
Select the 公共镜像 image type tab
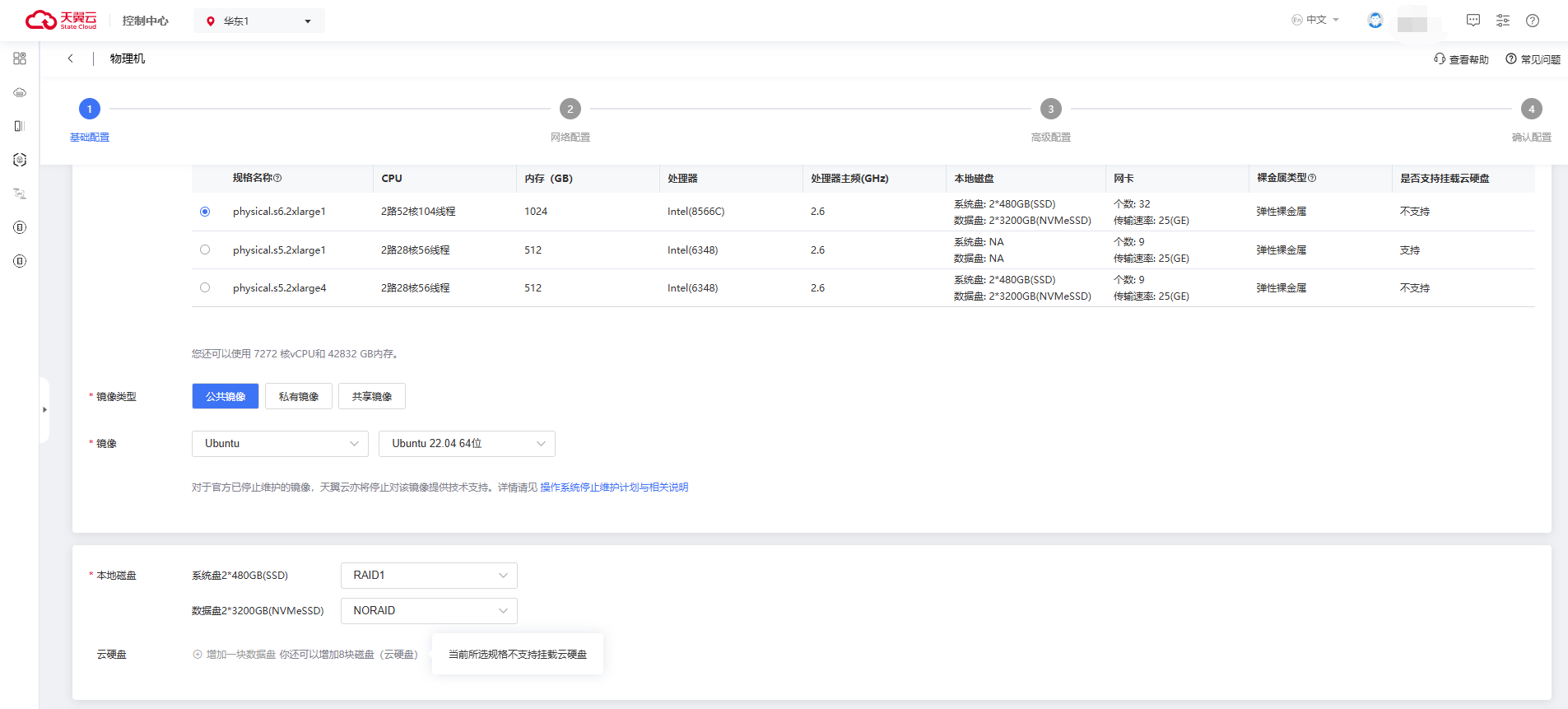[x=226, y=396]
